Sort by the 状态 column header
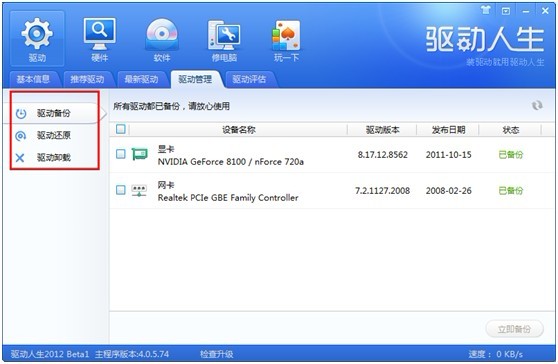Screen dimensions: 558x364 (511, 130)
